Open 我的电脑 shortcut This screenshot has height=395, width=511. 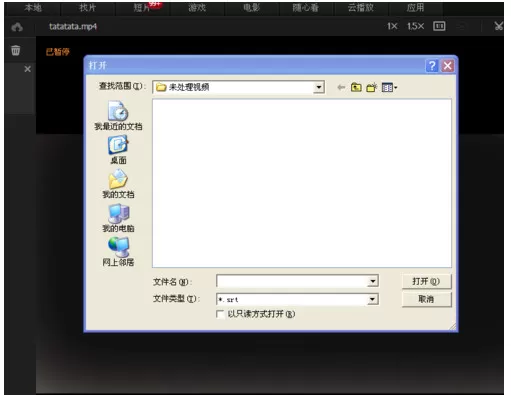(x=118, y=218)
